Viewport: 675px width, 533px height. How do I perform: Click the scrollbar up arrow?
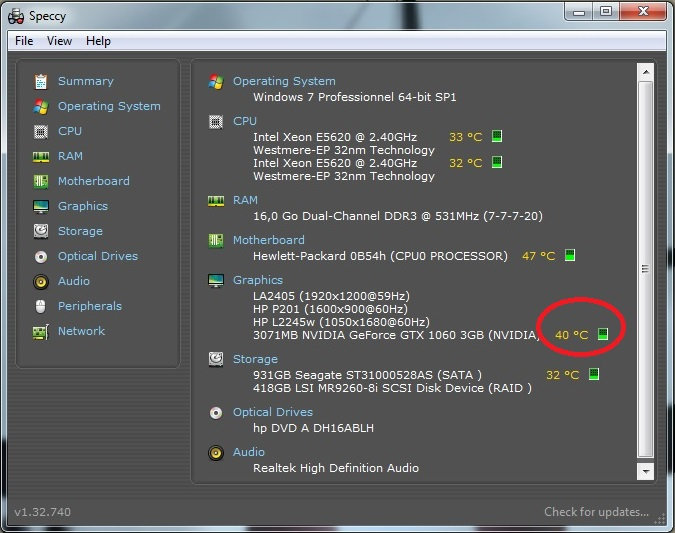coord(646,72)
